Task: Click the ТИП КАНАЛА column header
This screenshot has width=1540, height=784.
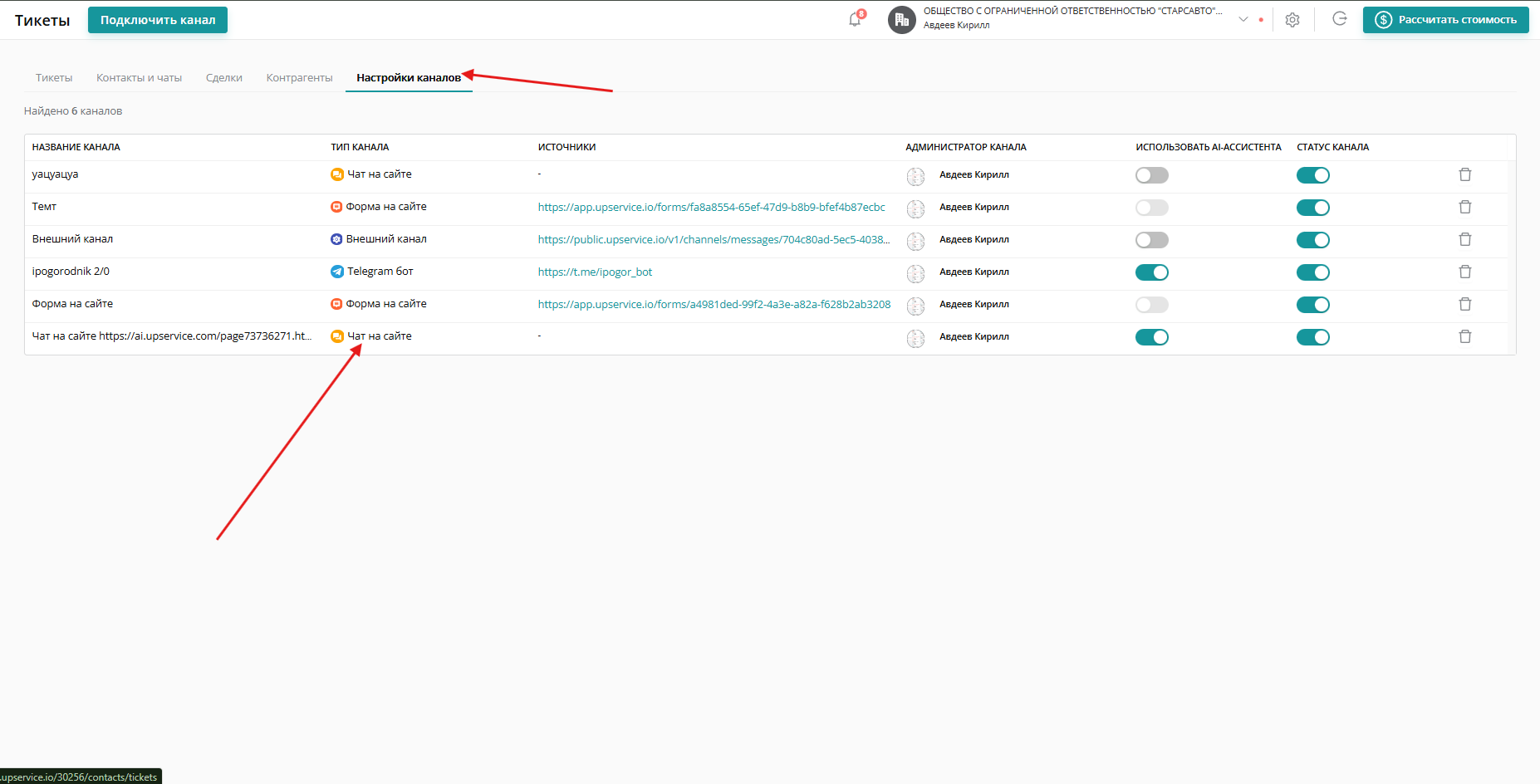Action: click(360, 147)
